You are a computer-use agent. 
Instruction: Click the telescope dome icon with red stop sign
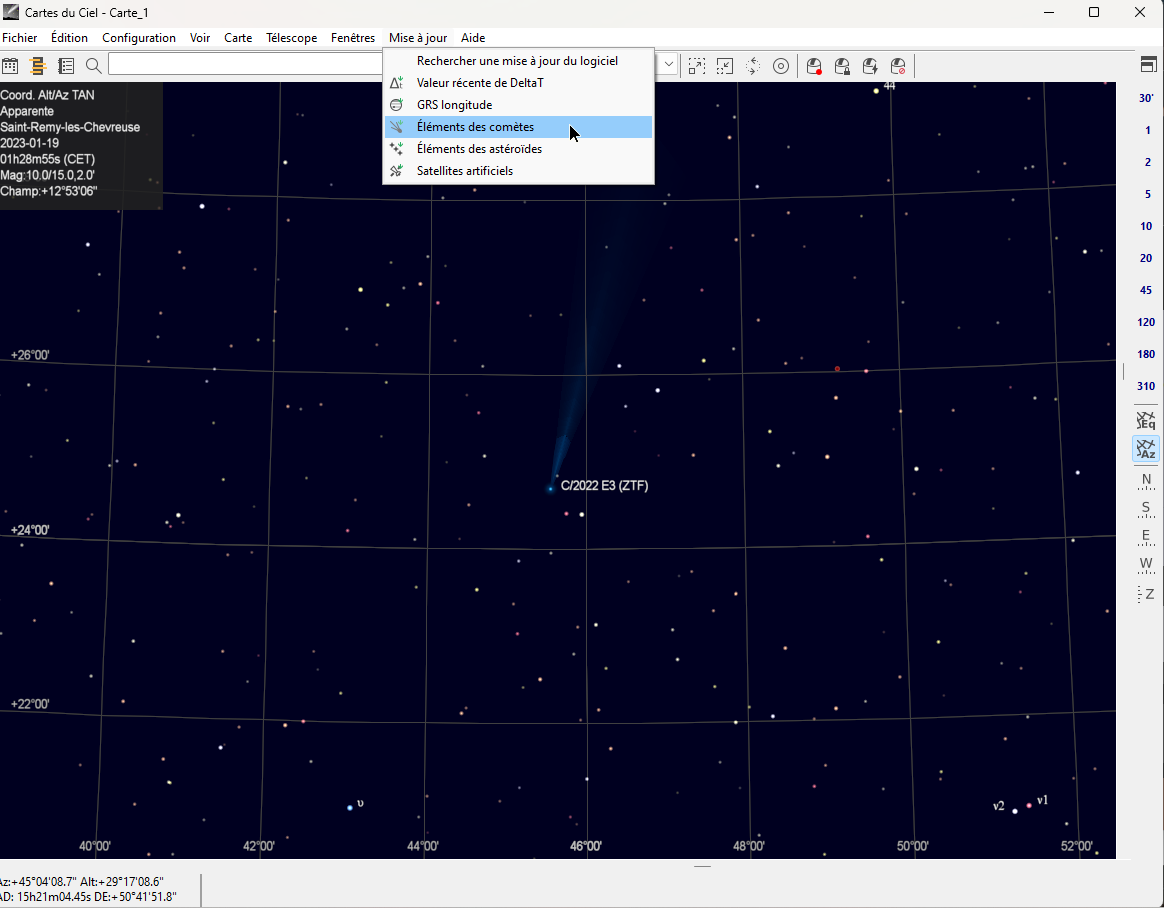click(898, 66)
